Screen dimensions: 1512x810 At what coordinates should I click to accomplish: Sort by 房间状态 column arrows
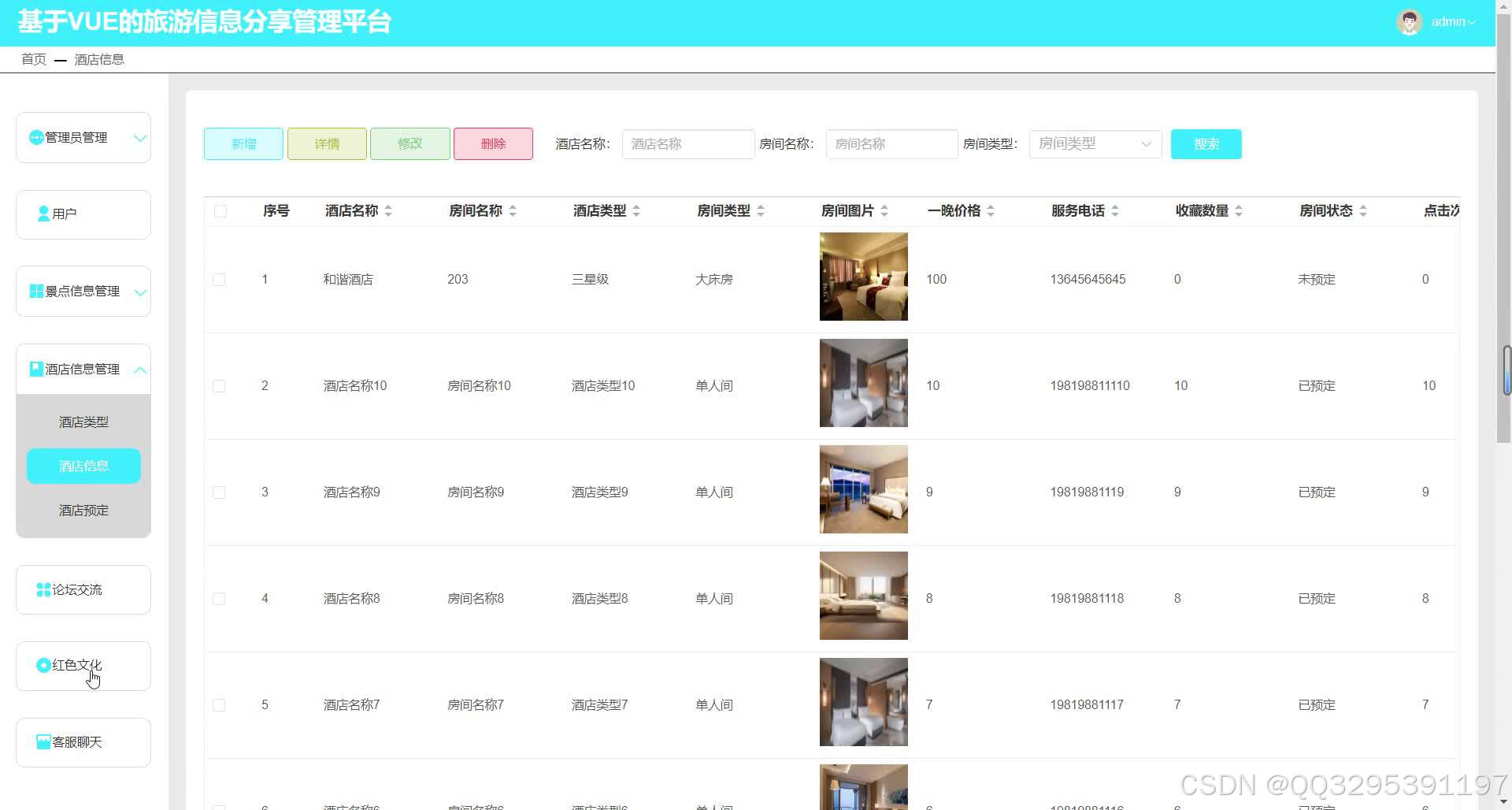[1363, 211]
